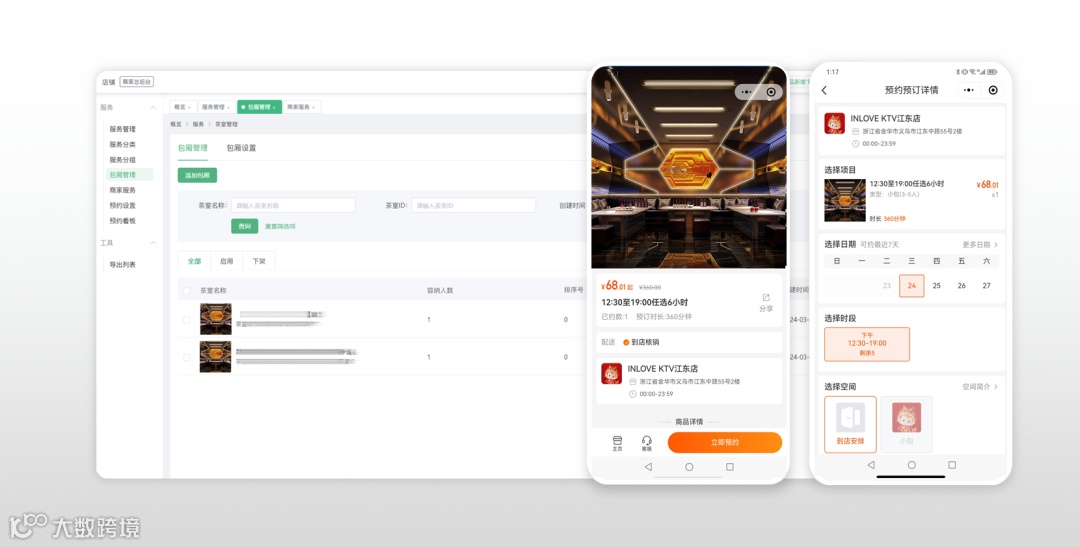Open 服务分组 in the sidebar
The height and width of the screenshot is (547, 1080).
(x=123, y=160)
